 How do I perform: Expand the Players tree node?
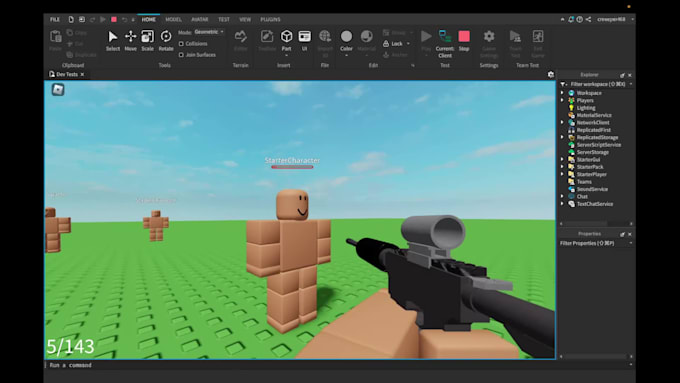pyautogui.click(x=562, y=100)
